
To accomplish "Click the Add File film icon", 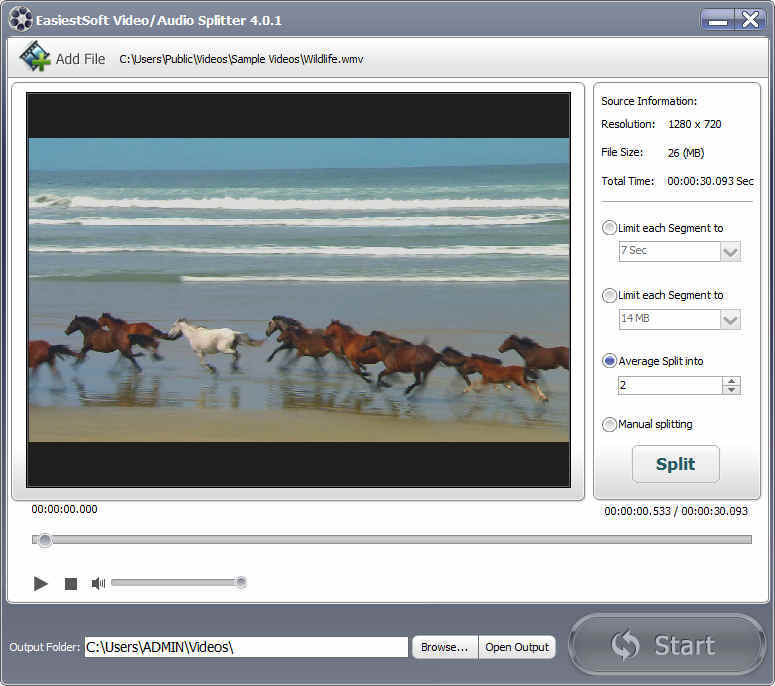I will pos(35,57).
